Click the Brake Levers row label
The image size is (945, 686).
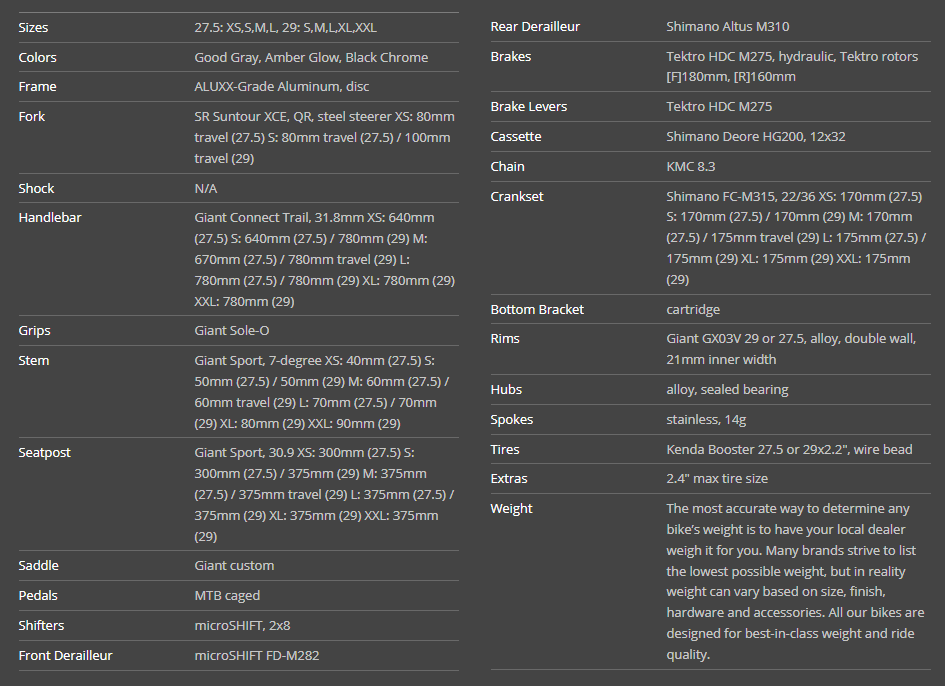tap(528, 106)
